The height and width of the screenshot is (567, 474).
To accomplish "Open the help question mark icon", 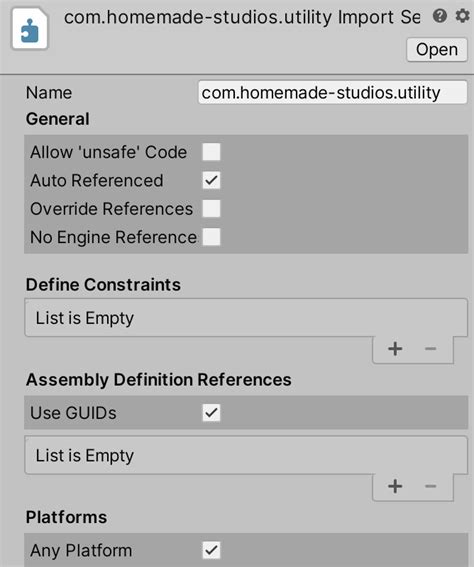I will coord(440,16).
